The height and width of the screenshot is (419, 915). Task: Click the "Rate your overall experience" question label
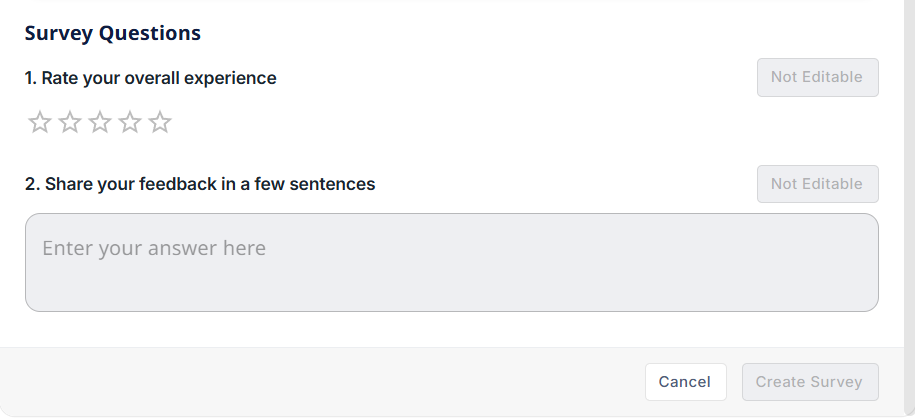[159, 78]
